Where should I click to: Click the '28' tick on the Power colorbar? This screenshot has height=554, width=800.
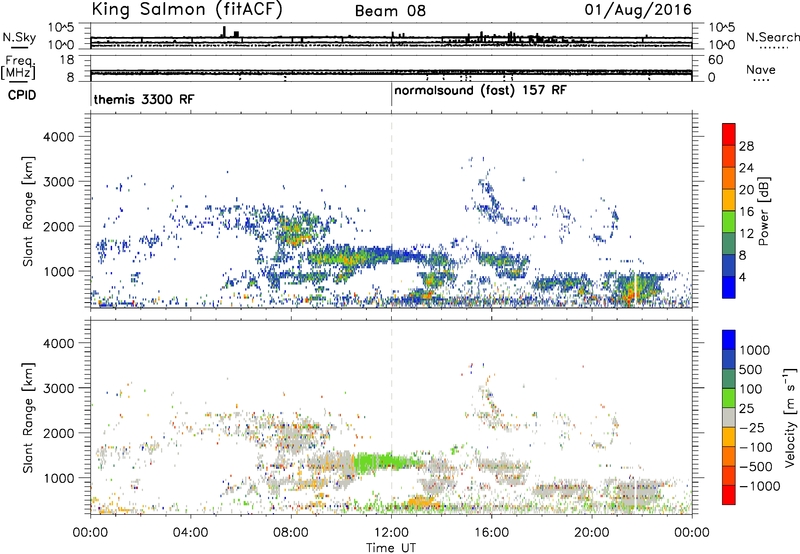pos(746,146)
